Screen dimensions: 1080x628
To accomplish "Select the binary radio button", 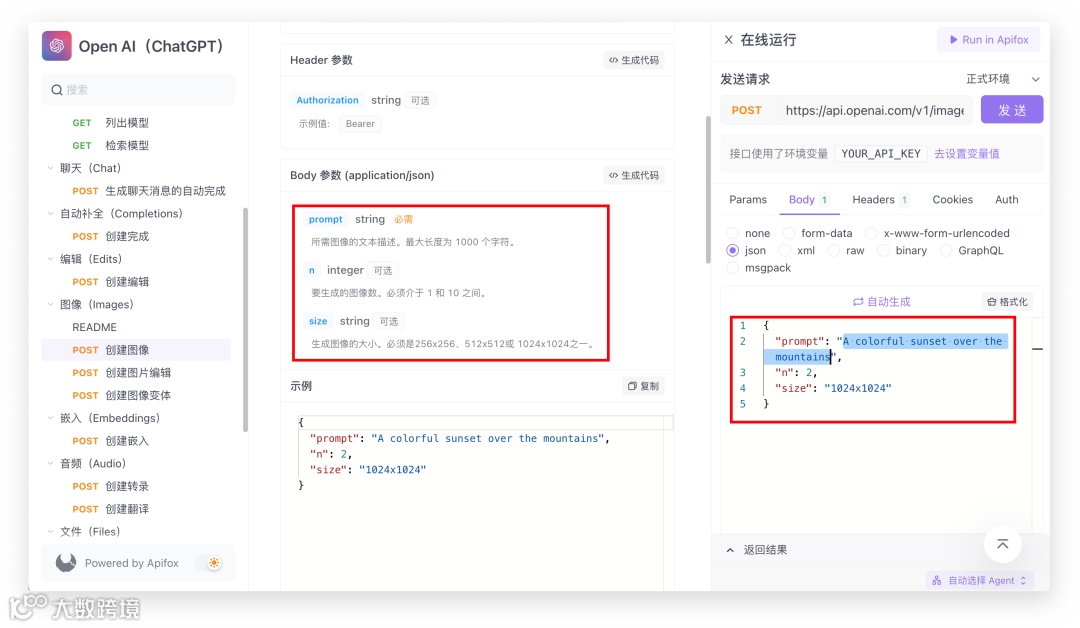I will [x=883, y=251].
